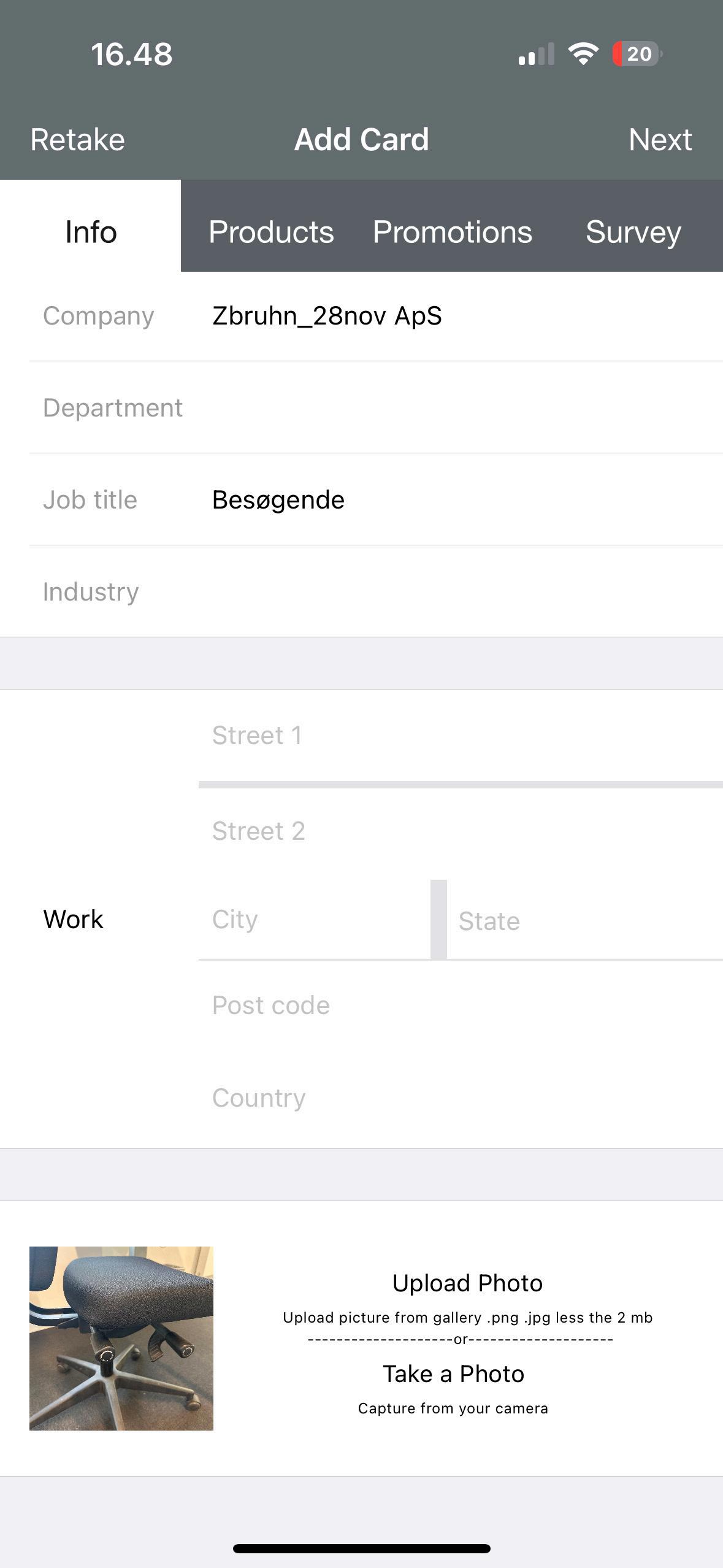Select the Info tab
This screenshot has height=1568, width=723.
(91, 232)
